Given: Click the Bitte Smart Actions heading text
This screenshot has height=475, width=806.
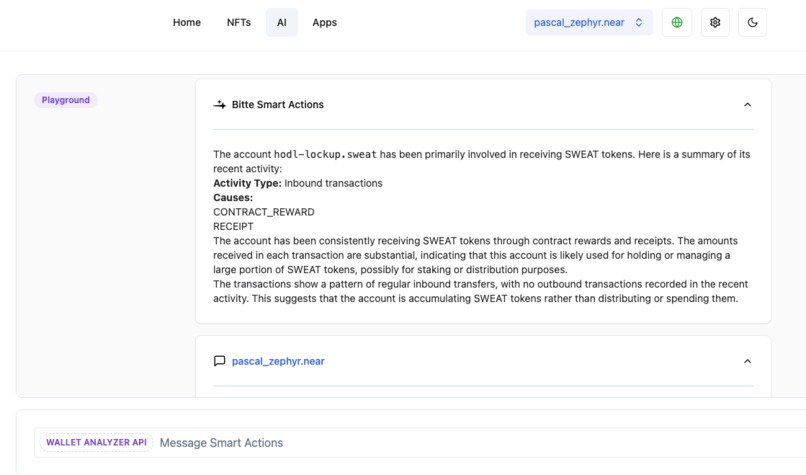Looking at the screenshot, I should [278, 105].
